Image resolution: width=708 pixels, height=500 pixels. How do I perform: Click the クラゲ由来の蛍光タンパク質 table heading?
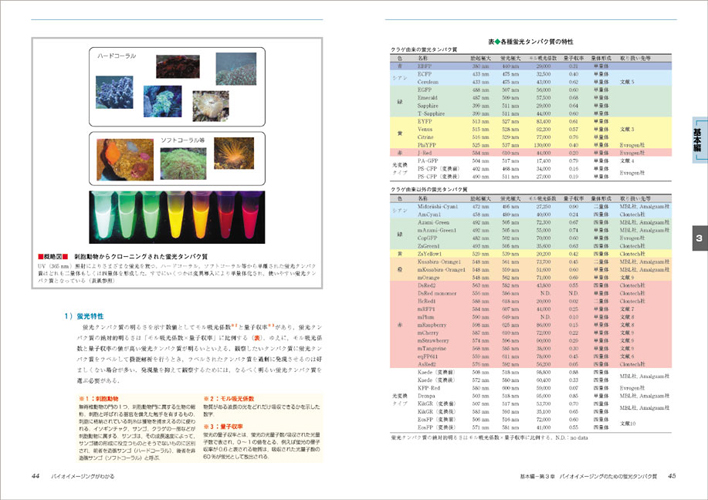coord(425,48)
